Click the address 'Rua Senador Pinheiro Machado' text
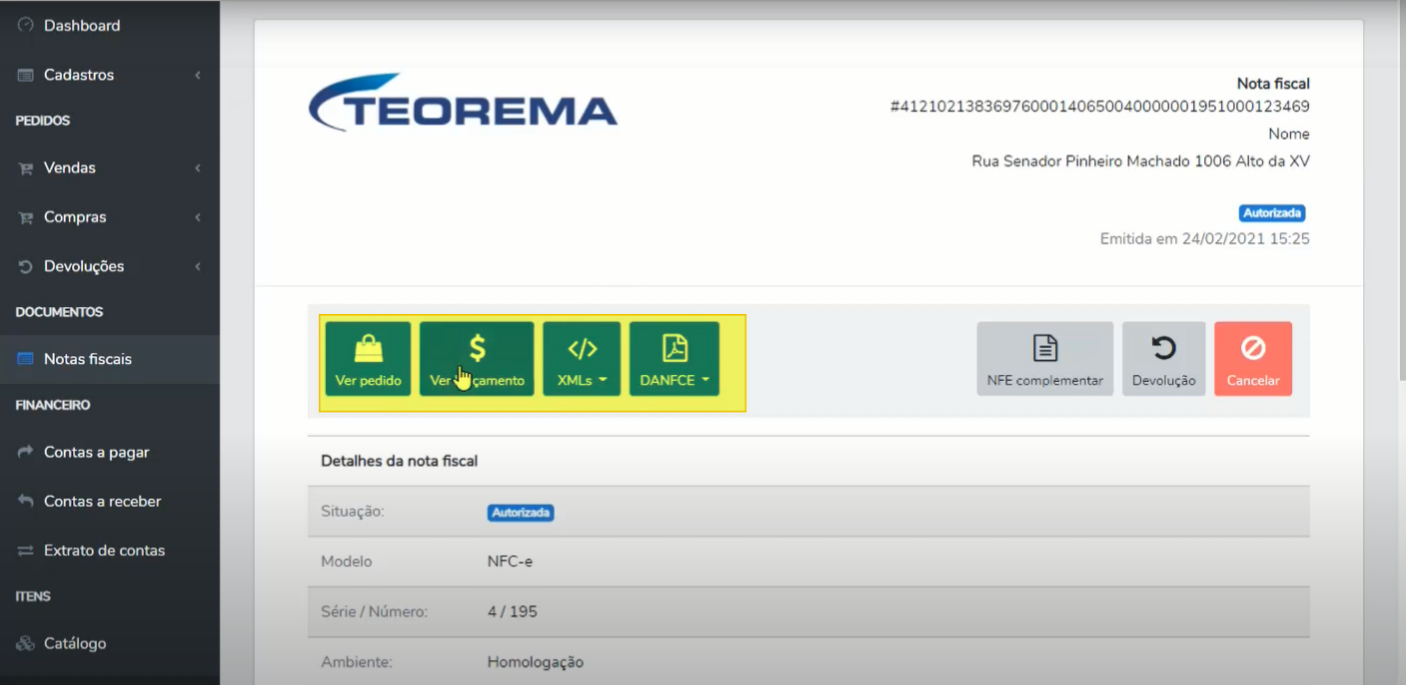This screenshot has height=685, width=1406. [1141, 161]
